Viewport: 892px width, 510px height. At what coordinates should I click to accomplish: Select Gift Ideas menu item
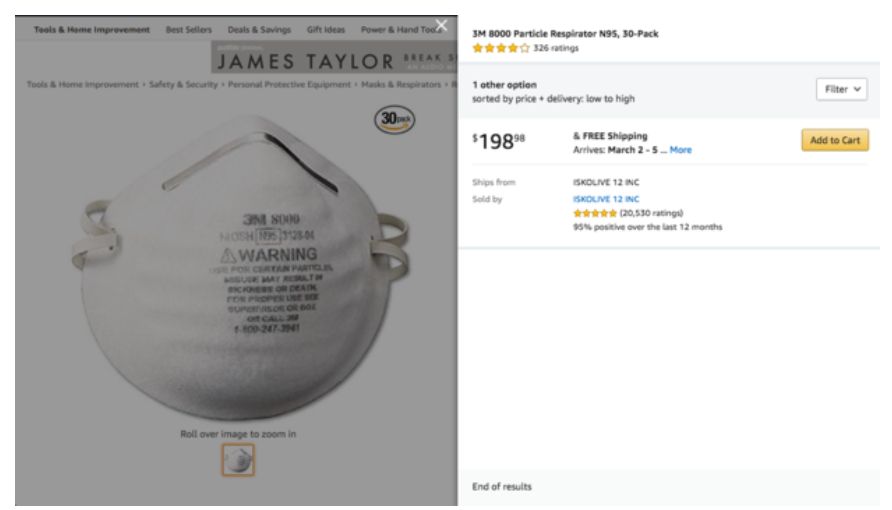tap(325, 30)
